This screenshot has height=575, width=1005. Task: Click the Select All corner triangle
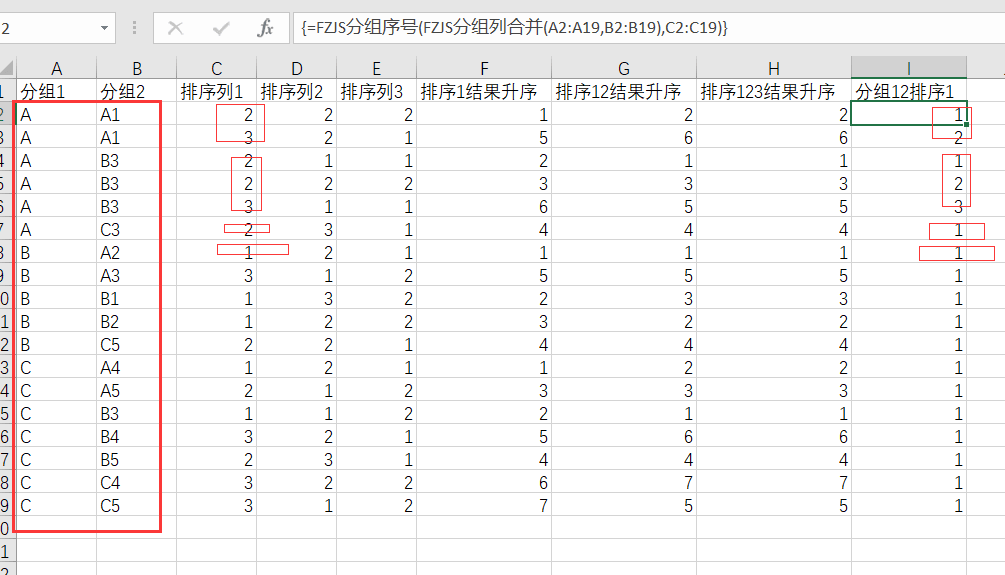pyautogui.click(x=7, y=68)
